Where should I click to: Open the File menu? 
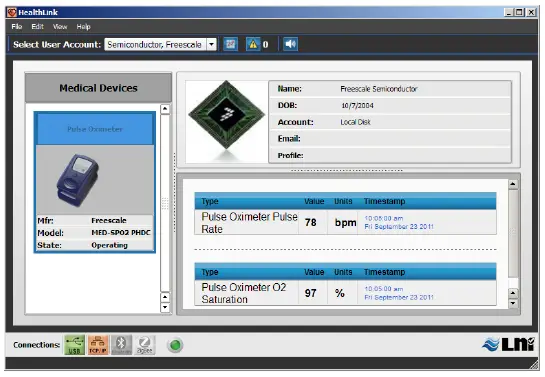[x=16, y=26]
